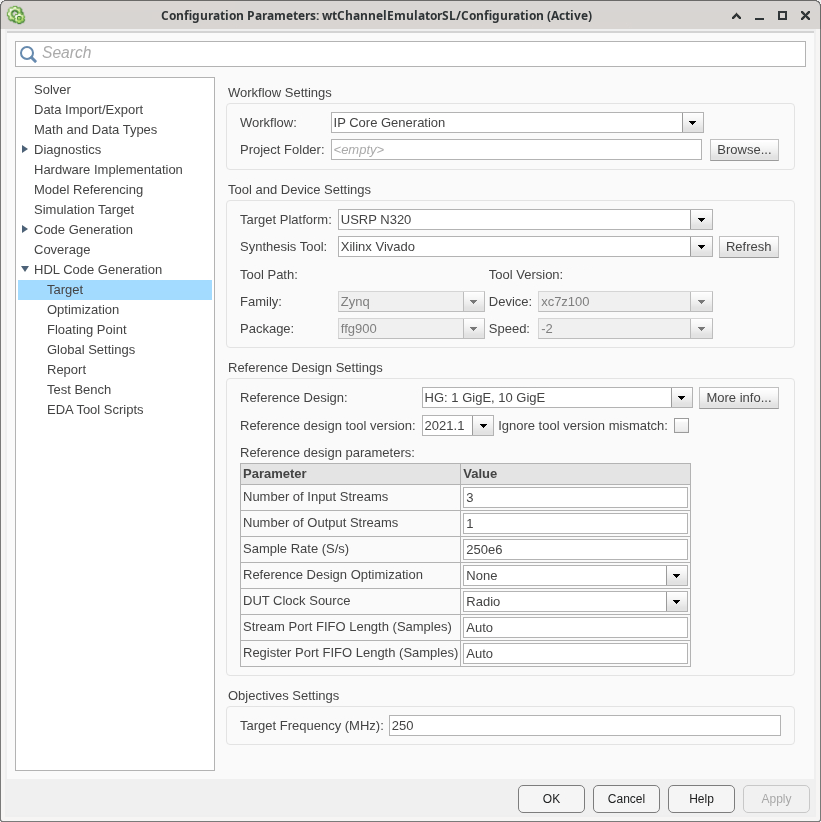Click the Apply button
Image resolution: width=821 pixels, height=822 pixels.
776,798
